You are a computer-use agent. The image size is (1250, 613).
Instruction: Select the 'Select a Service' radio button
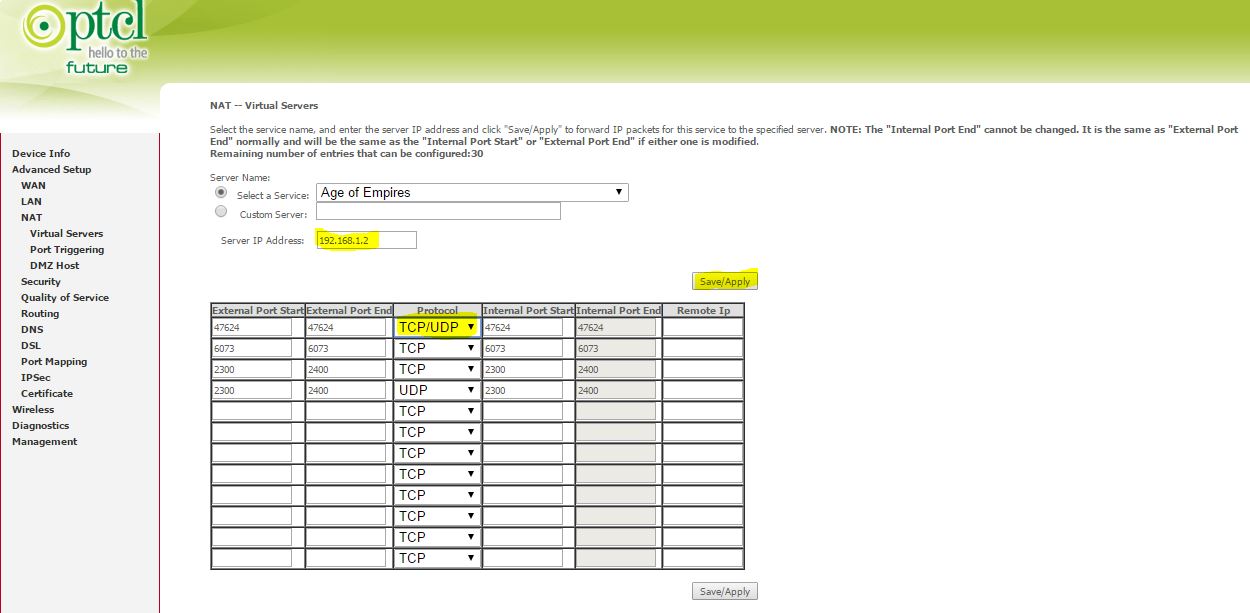point(221,193)
